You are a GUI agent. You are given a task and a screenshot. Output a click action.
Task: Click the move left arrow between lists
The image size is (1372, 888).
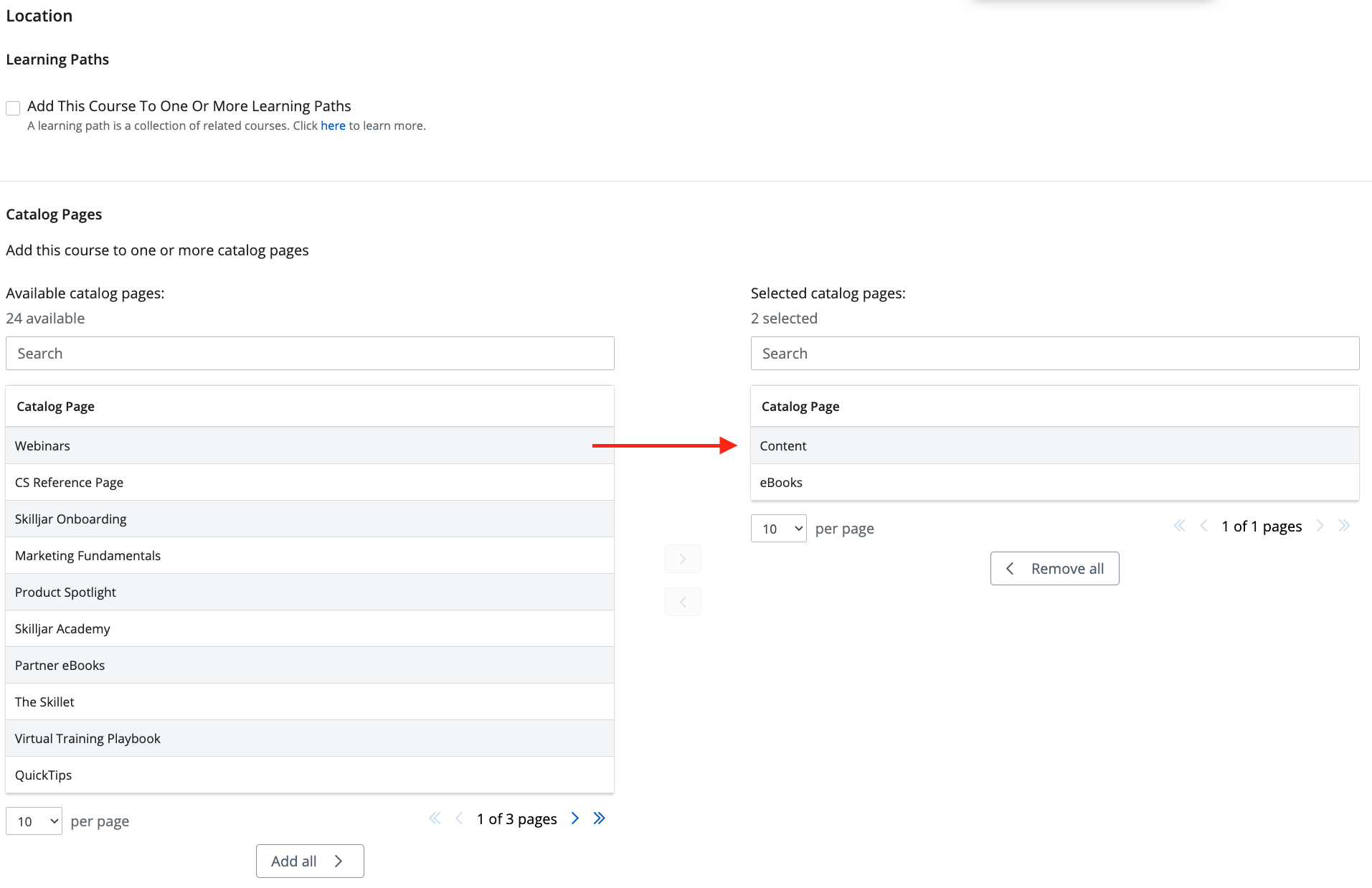coord(682,602)
